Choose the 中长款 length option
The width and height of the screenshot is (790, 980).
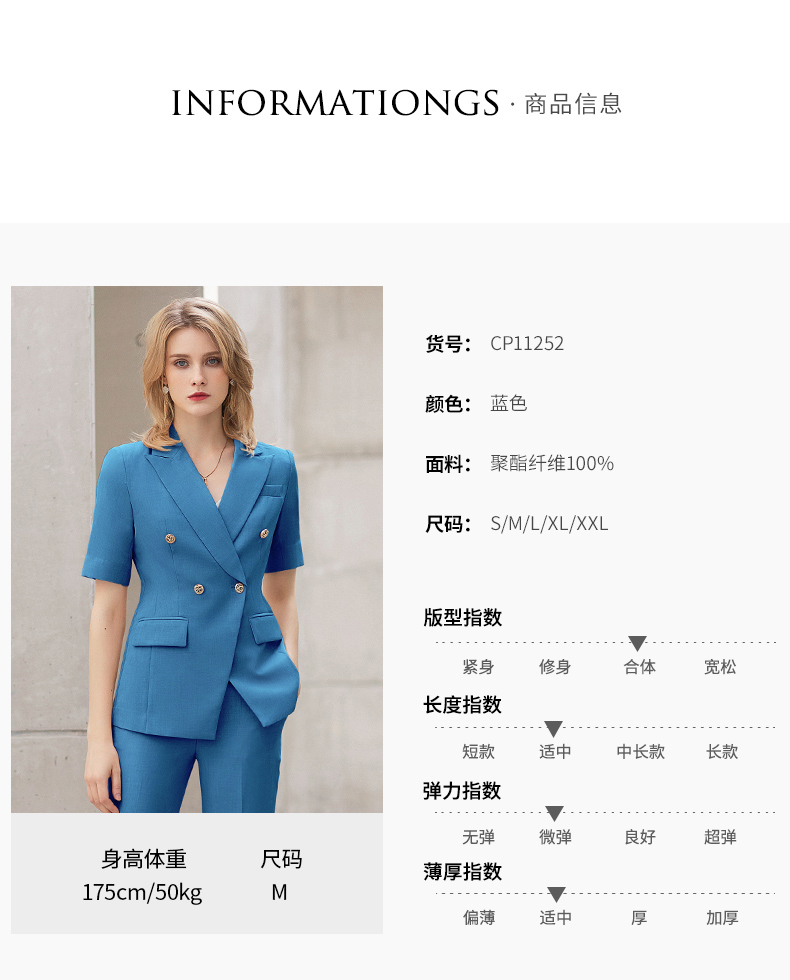[641, 751]
